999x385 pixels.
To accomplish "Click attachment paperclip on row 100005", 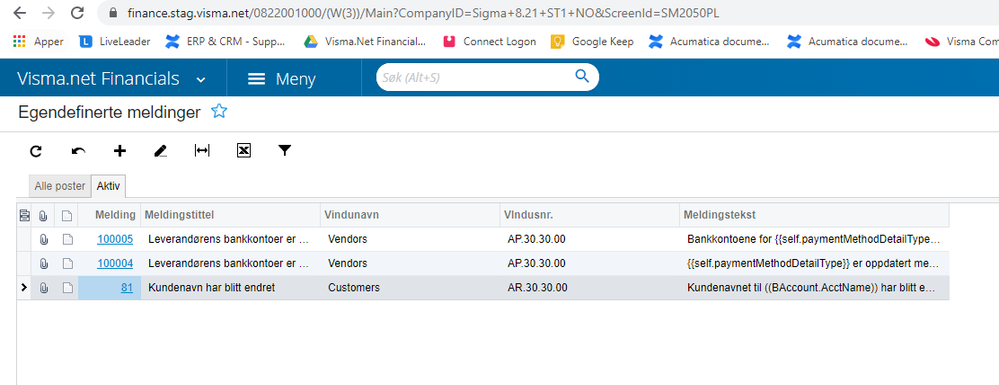I will (x=43, y=240).
